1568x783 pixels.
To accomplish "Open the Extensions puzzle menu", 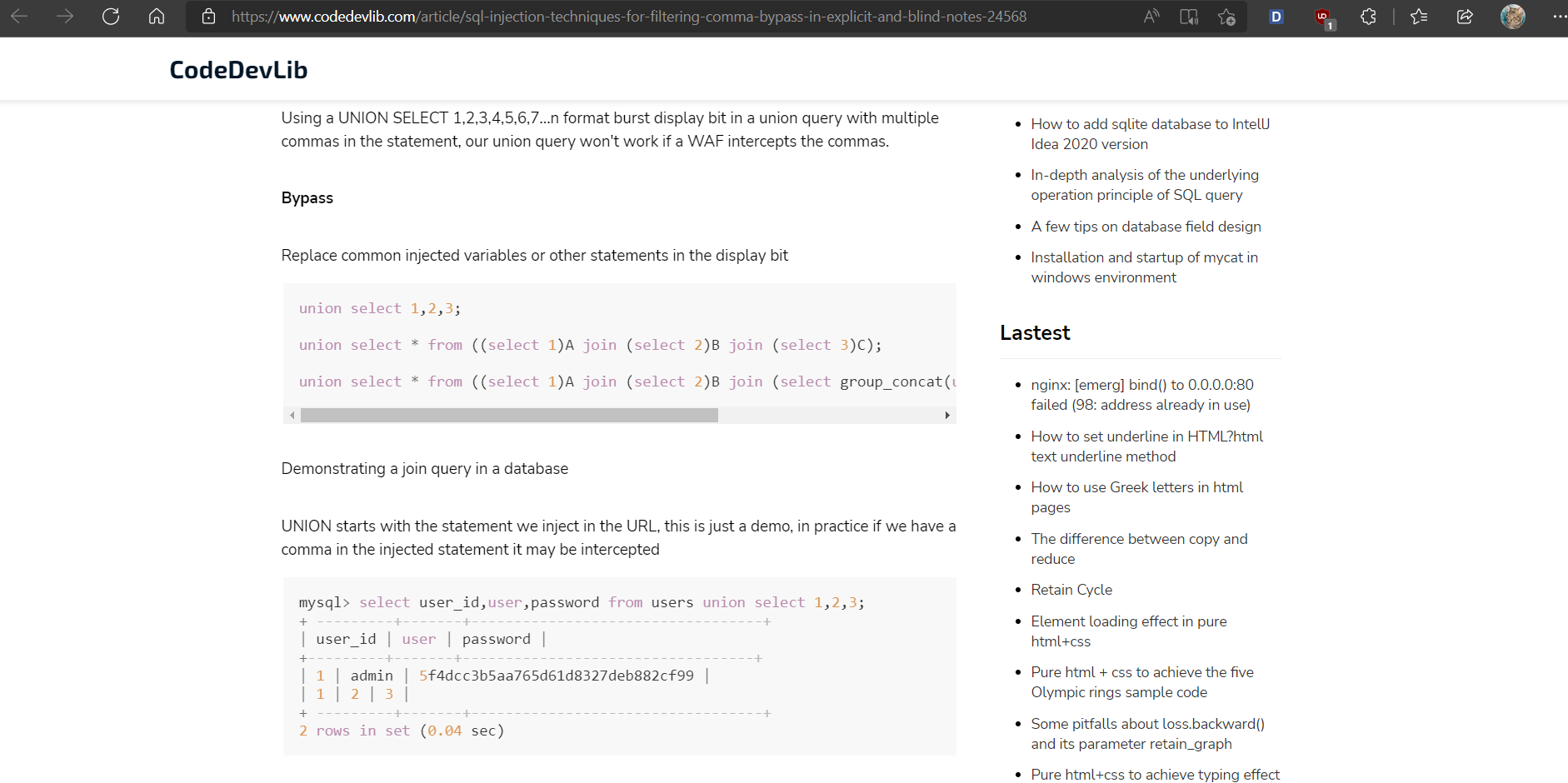I will tap(1368, 17).
